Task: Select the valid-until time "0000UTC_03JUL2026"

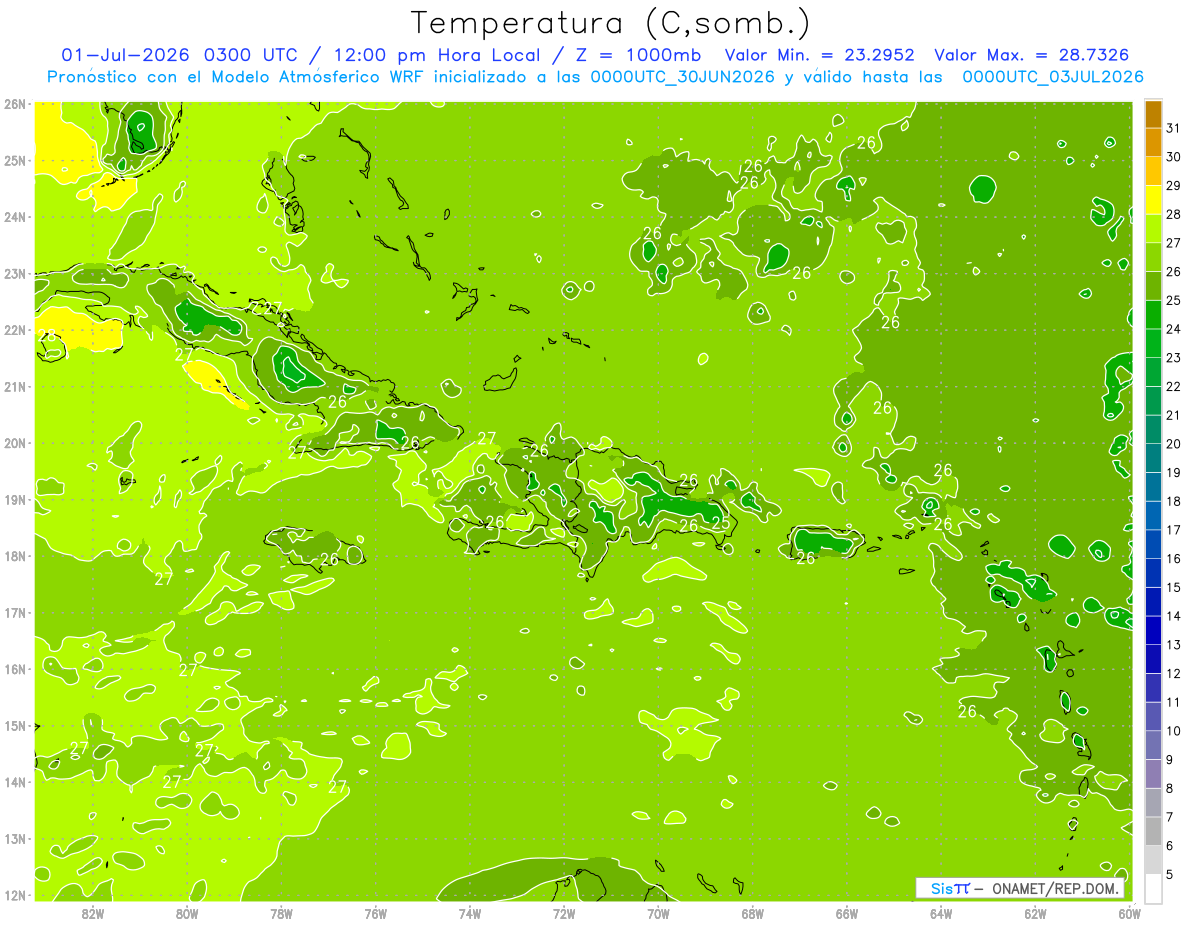Action: [1053, 77]
